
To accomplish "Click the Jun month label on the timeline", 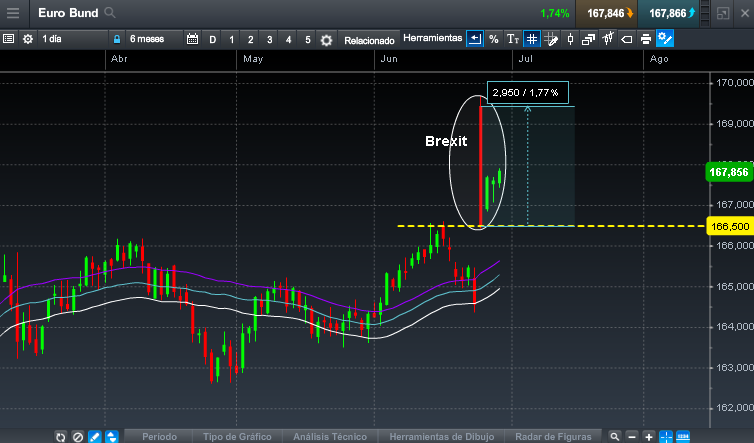I will pos(389,59).
